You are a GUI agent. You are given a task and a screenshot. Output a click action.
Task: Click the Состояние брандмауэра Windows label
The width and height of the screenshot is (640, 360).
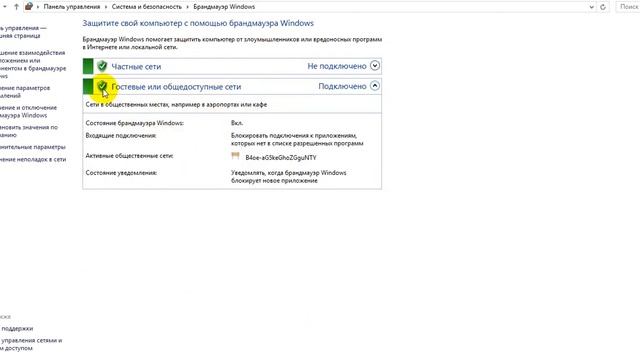click(135, 123)
